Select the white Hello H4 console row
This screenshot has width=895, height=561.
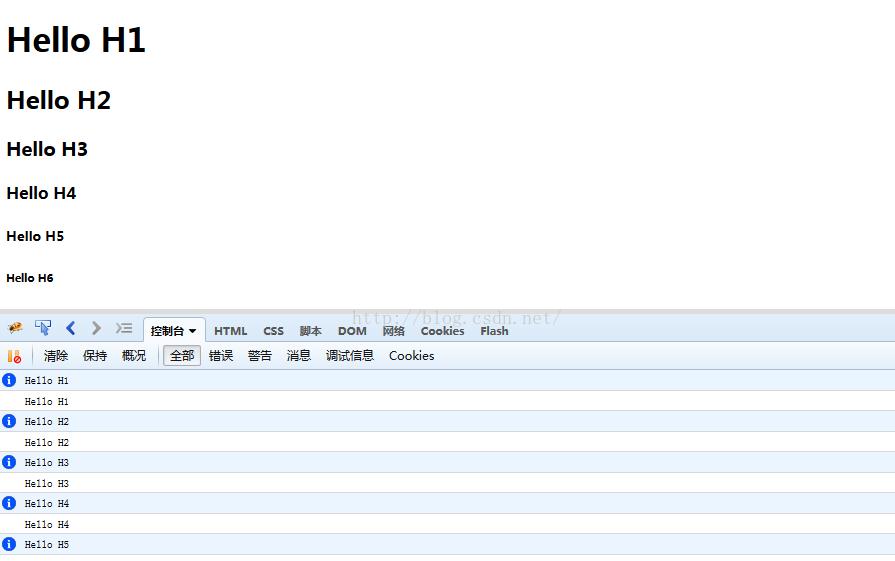448,524
